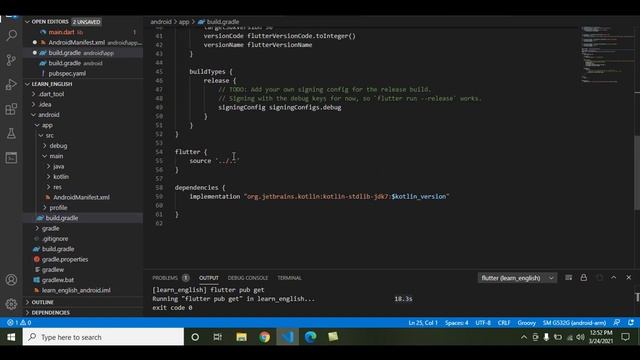Click Ln 25, Col 1 in status bar
The width and height of the screenshot is (640, 360).
coord(423,322)
